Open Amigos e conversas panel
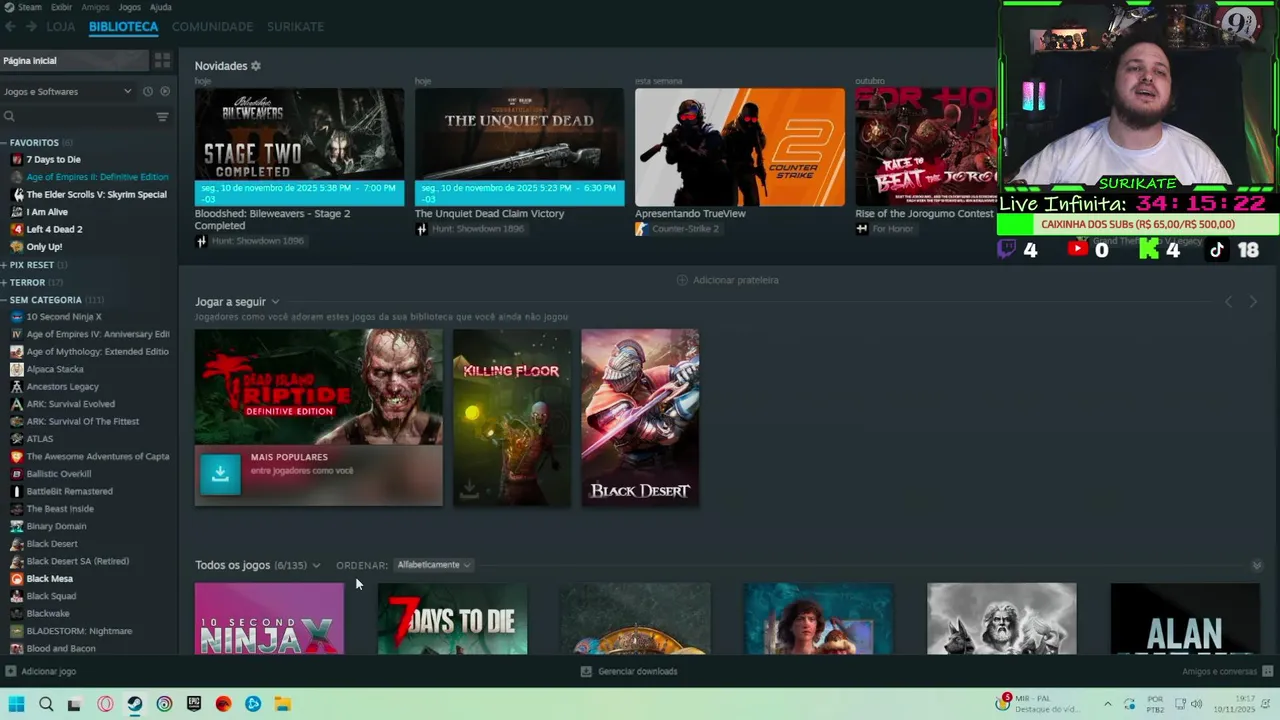 (1227, 672)
